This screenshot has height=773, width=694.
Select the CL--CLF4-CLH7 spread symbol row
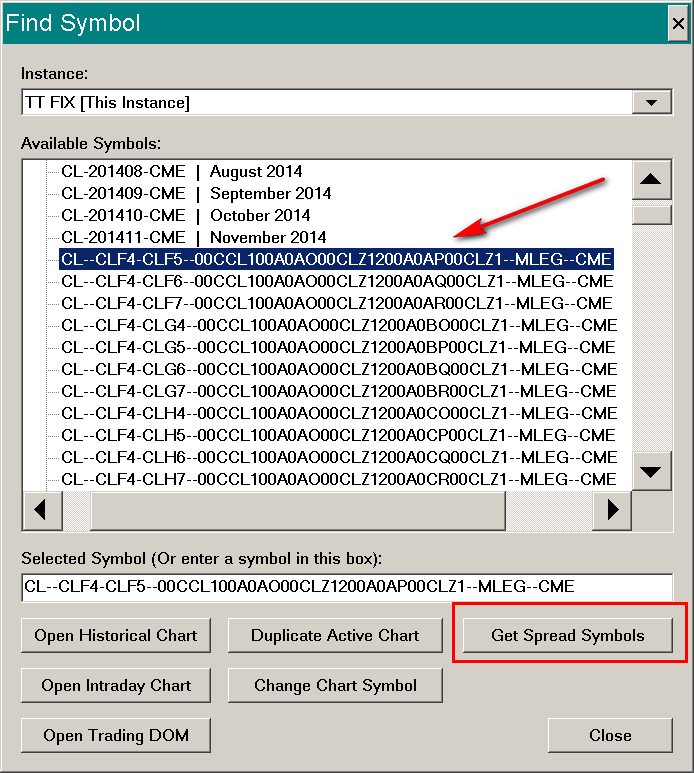point(339,479)
